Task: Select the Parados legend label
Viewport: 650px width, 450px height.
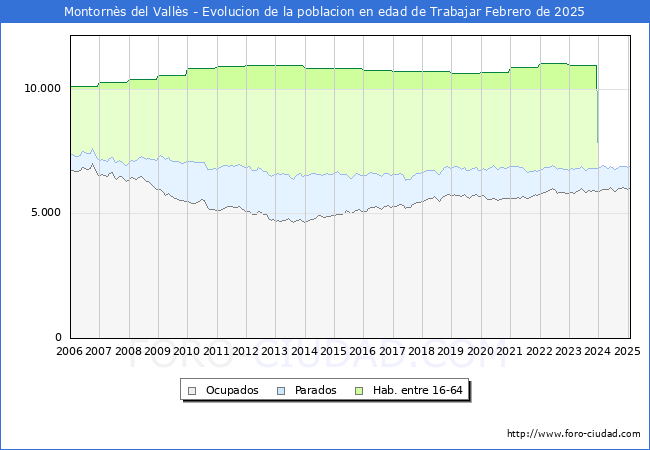Action: pos(315,390)
